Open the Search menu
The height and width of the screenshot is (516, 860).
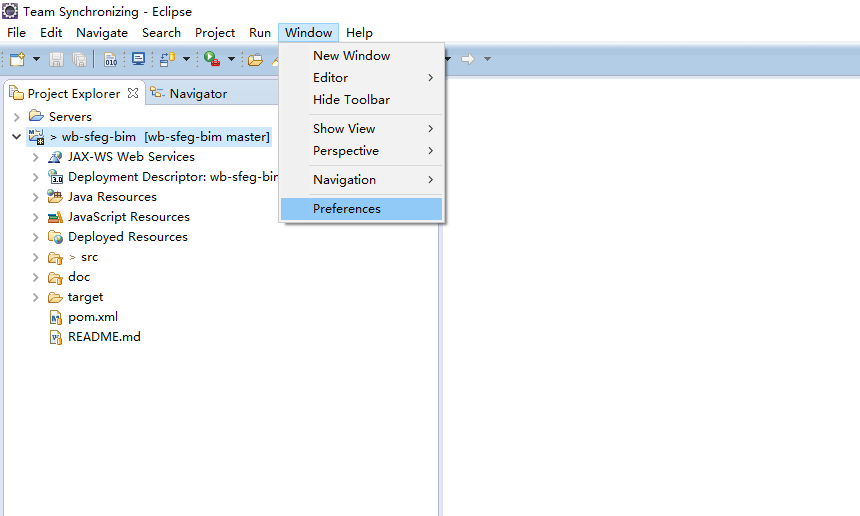[x=161, y=33]
